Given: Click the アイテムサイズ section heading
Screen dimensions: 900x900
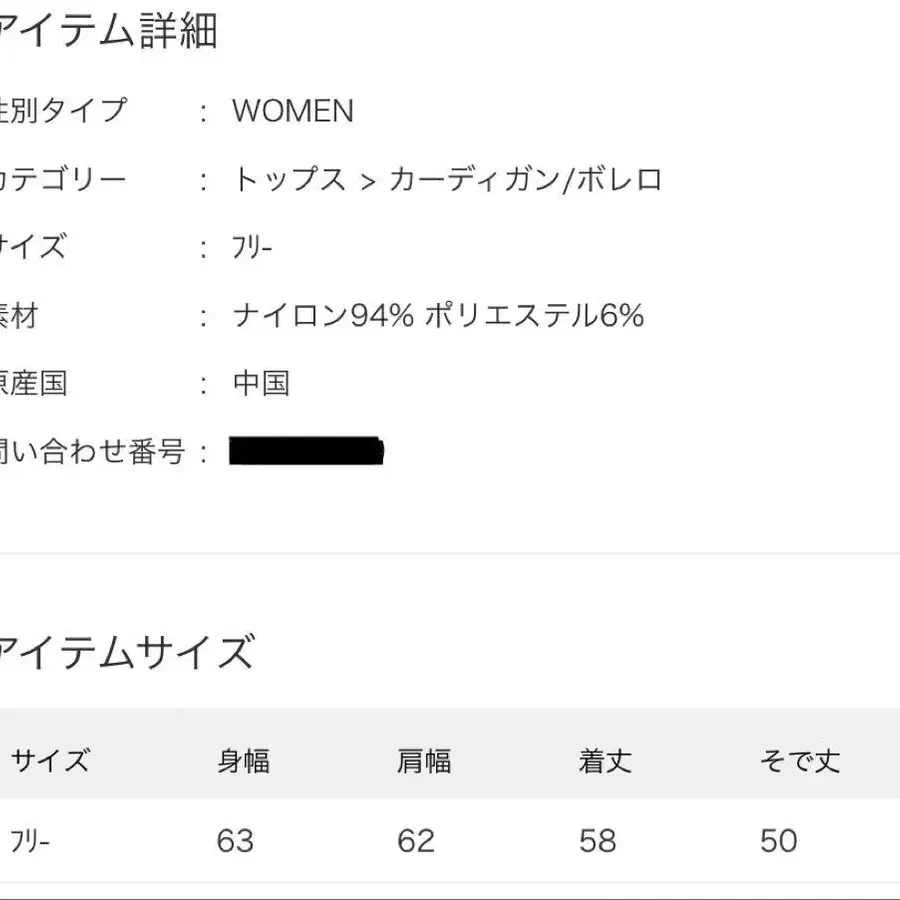Looking at the screenshot, I should coord(126,653).
